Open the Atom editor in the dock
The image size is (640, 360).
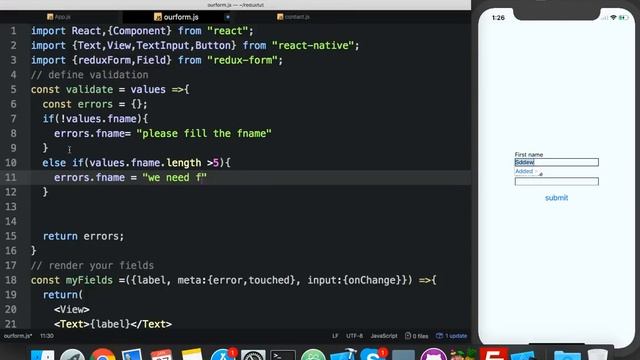pyautogui.click(x=313, y=354)
